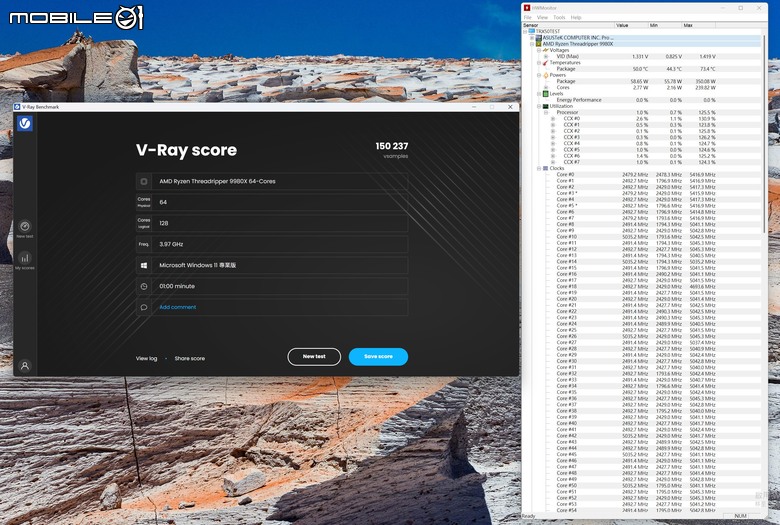Select the Energy Performance row

tap(642, 100)
